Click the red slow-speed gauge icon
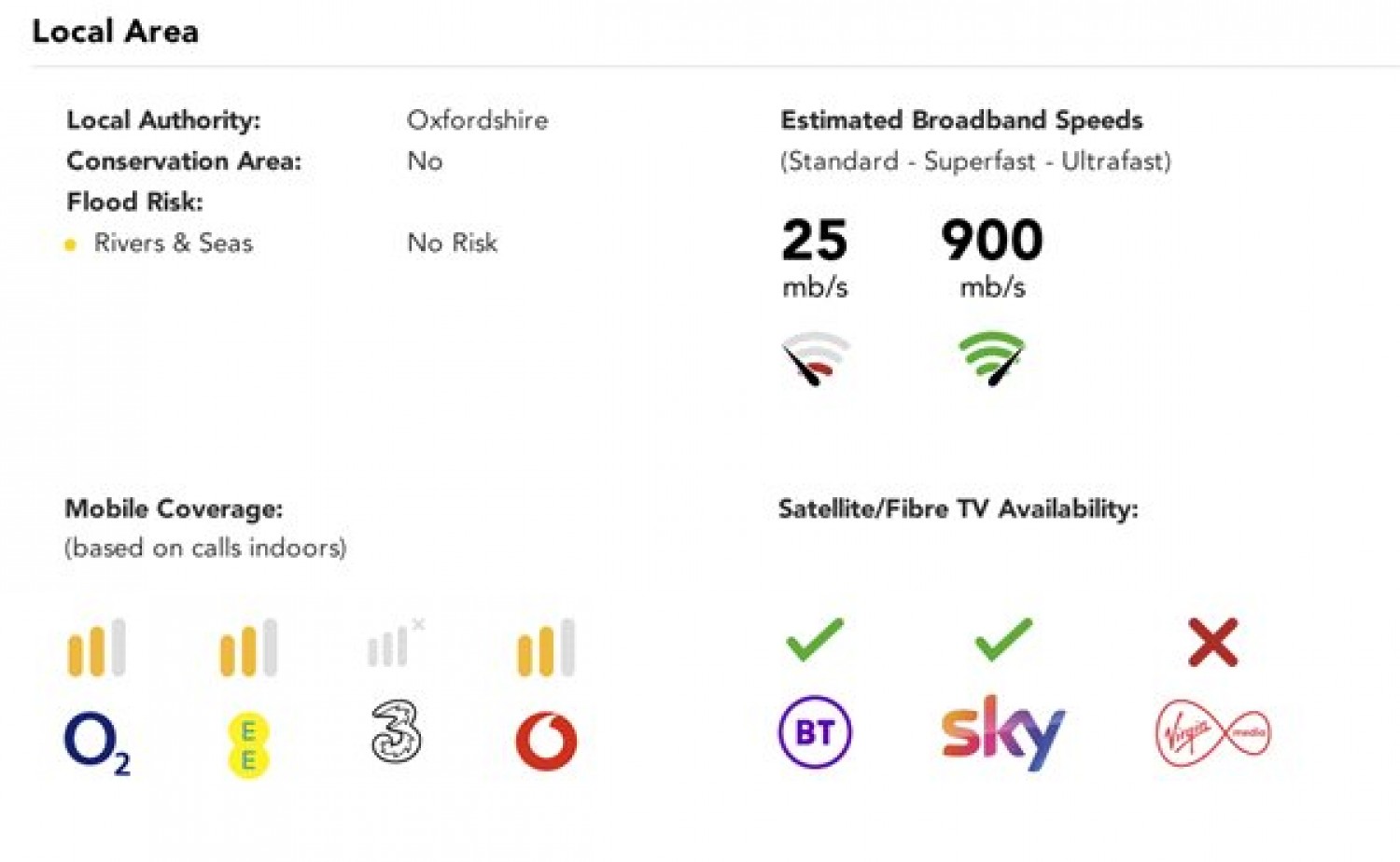Screen dimensions: 1400x862 816,358
